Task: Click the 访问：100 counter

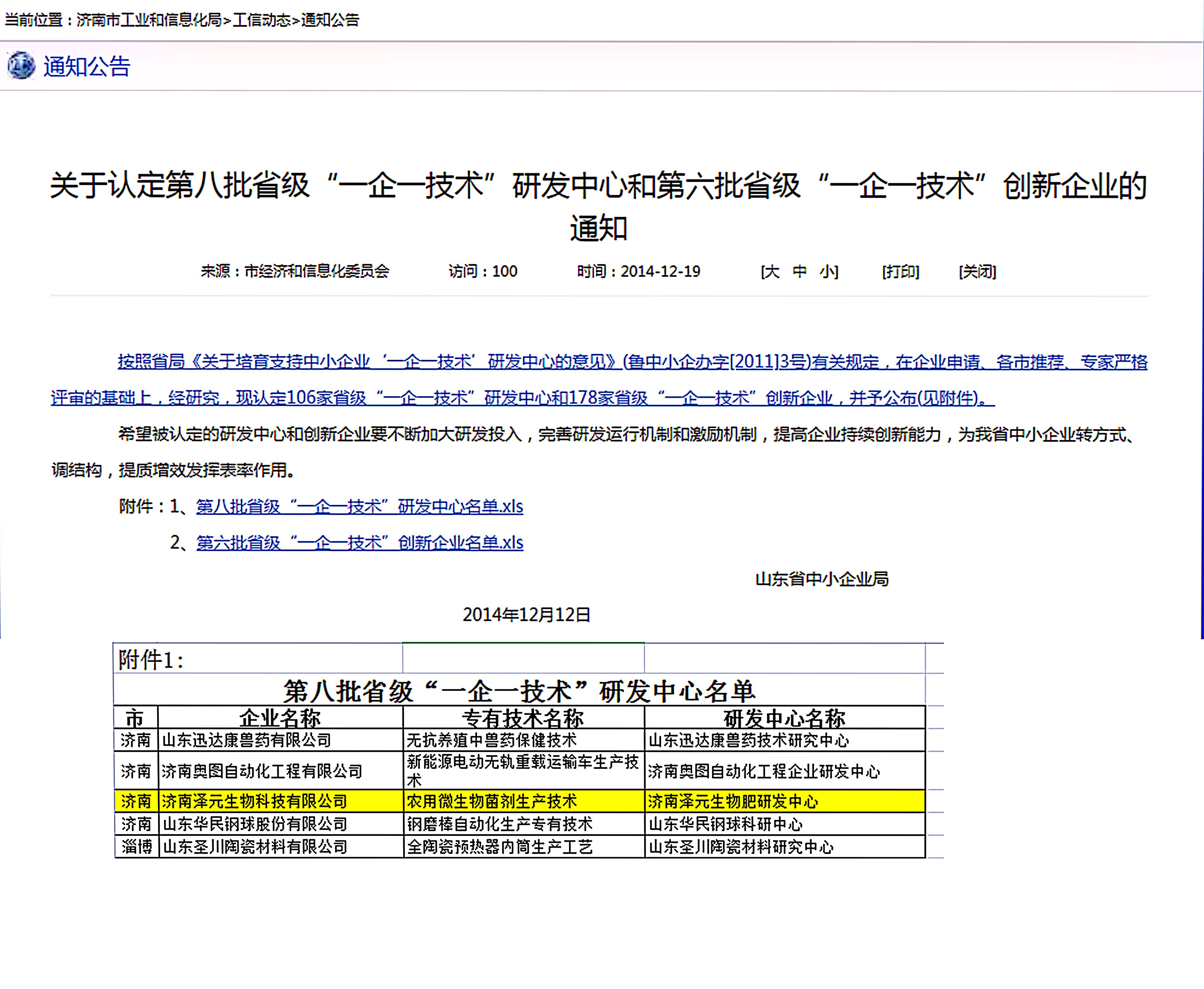Action: click(483, 271)
